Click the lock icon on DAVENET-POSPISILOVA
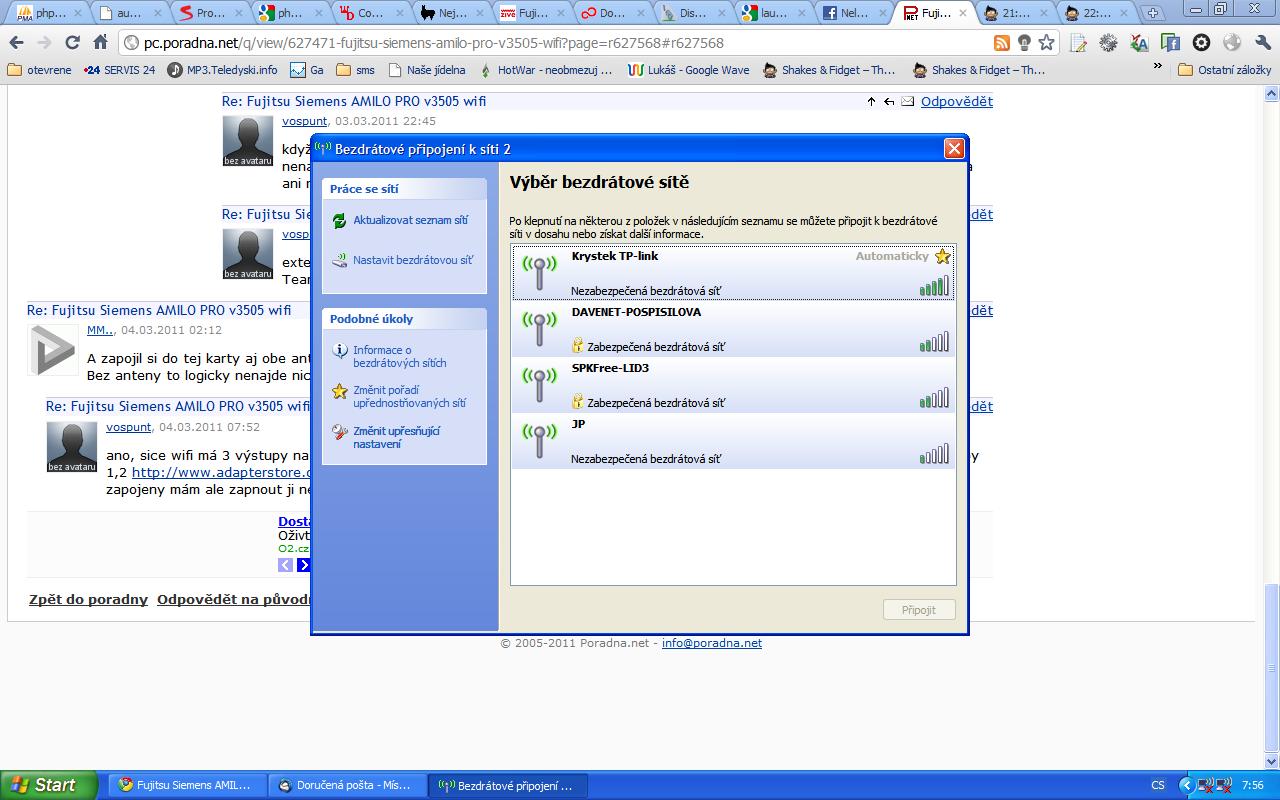 pyautogui.click(x=577, y=346)
